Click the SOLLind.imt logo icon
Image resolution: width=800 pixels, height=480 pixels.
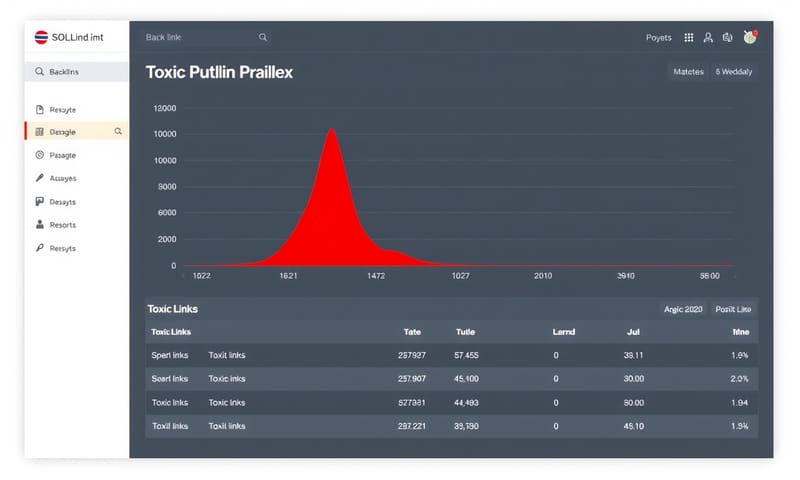click(x=41, y=37)
